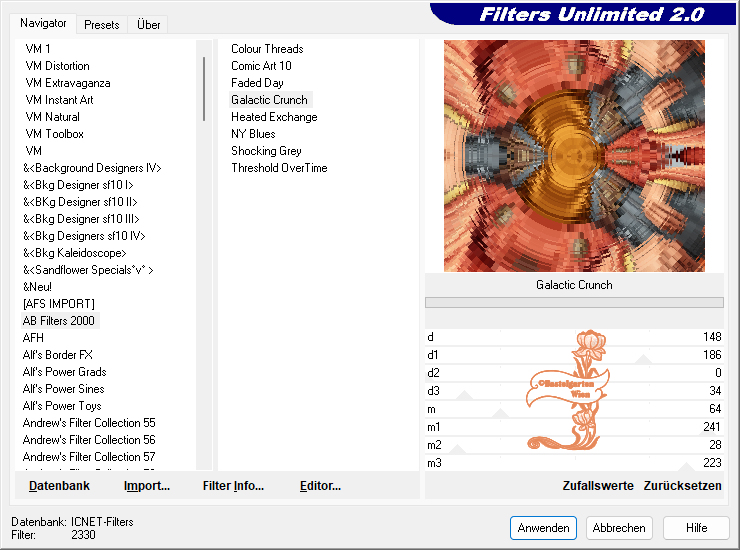Select VM Distortion filter category
Screen dimensions: 740x550
[x=57, y=66]
